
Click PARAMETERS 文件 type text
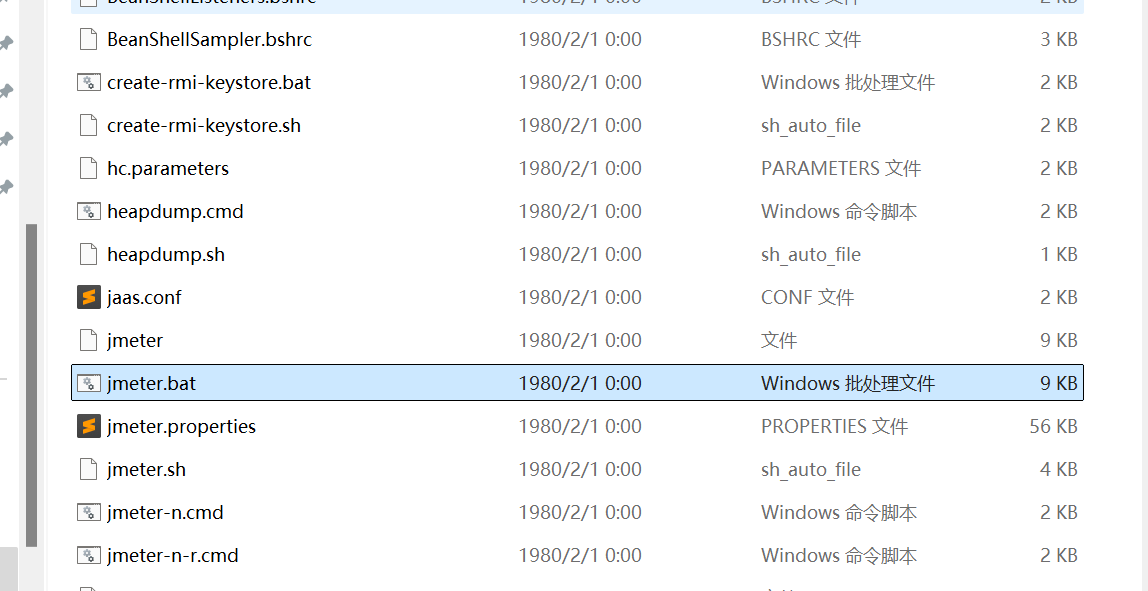(841, 168)
